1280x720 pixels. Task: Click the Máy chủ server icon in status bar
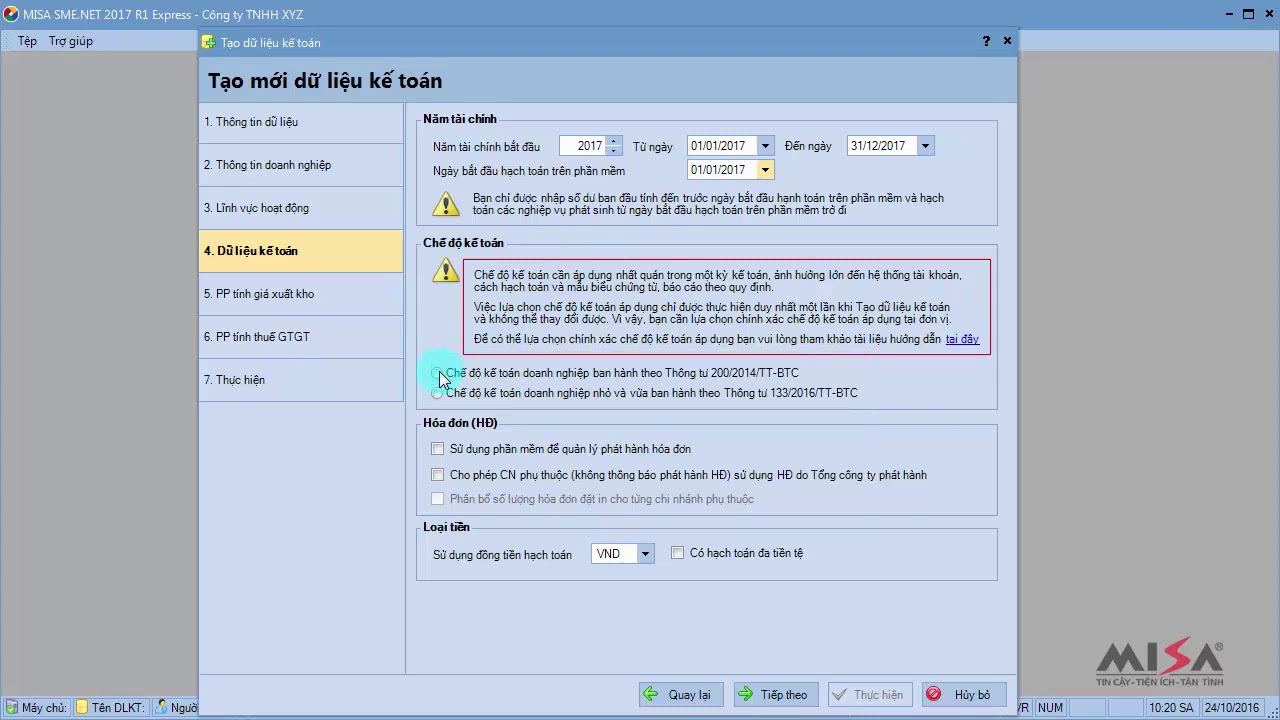pos(10,707)
